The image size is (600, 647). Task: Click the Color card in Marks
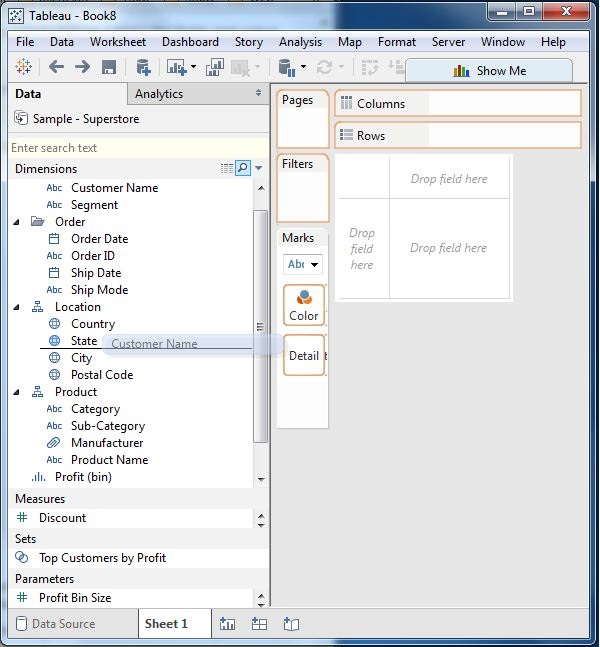coord(304,305)
